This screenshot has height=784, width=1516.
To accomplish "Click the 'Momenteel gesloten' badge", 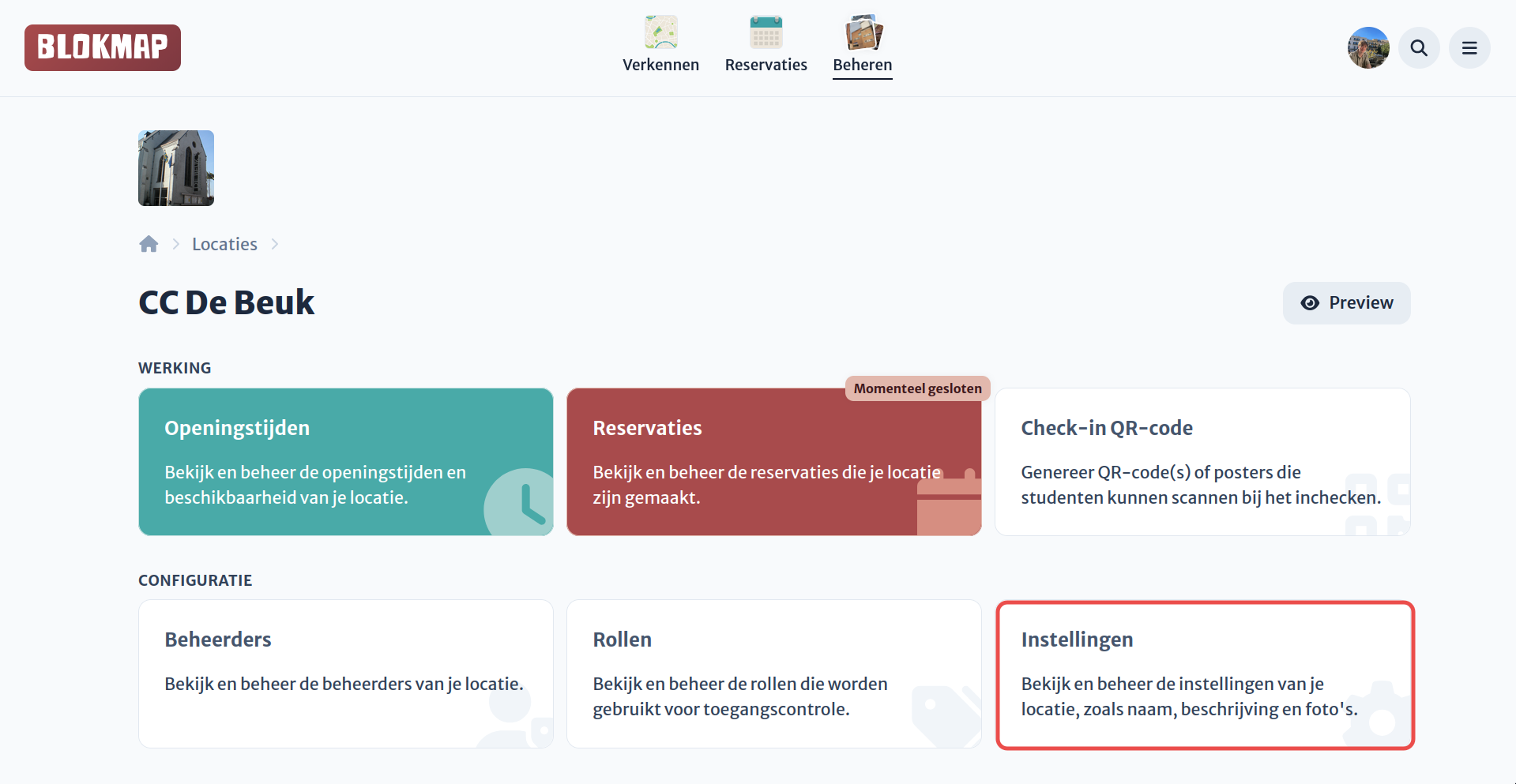I will click(917, 388).
